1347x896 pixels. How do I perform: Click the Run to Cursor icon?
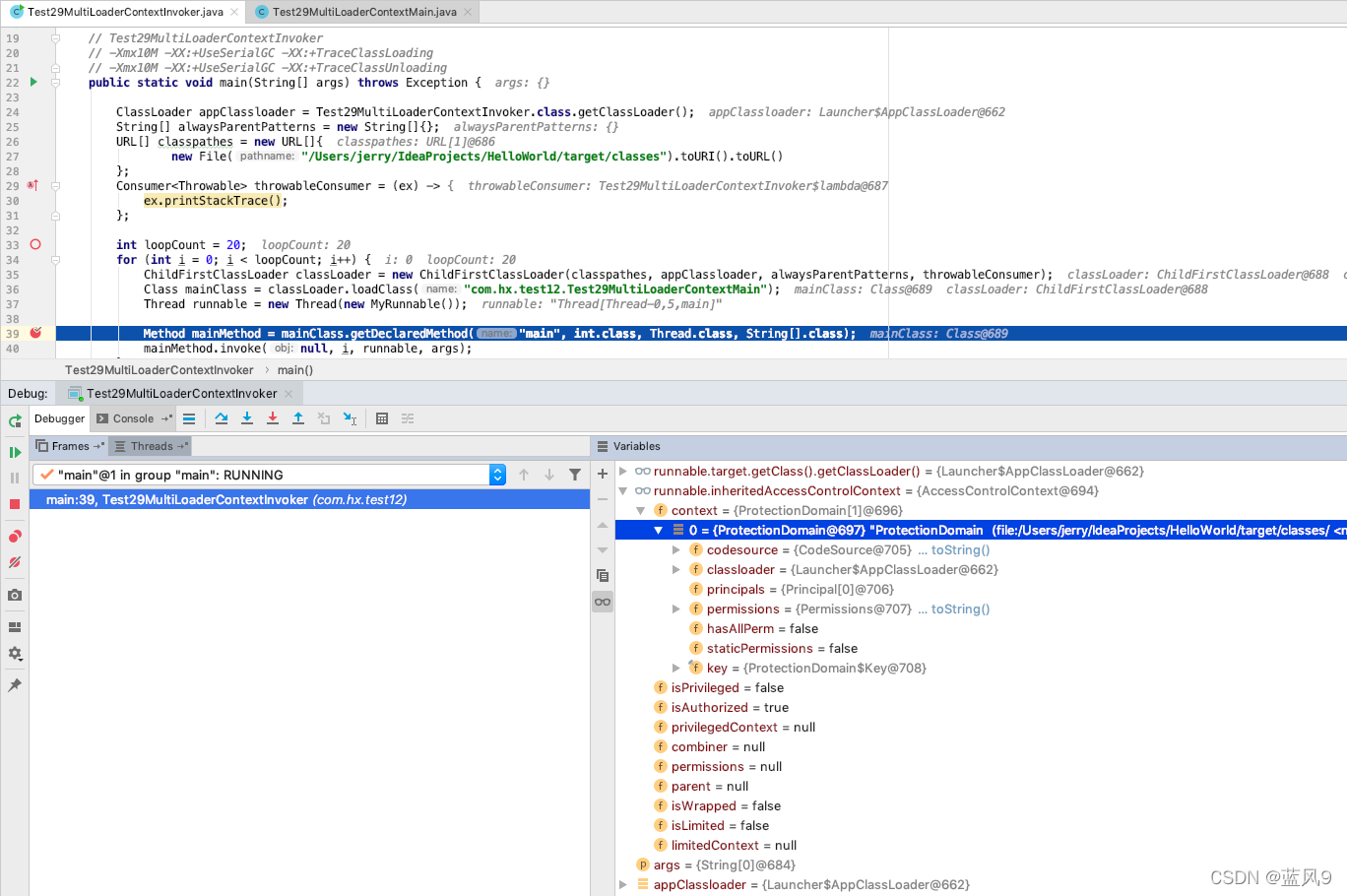[350, 418]
